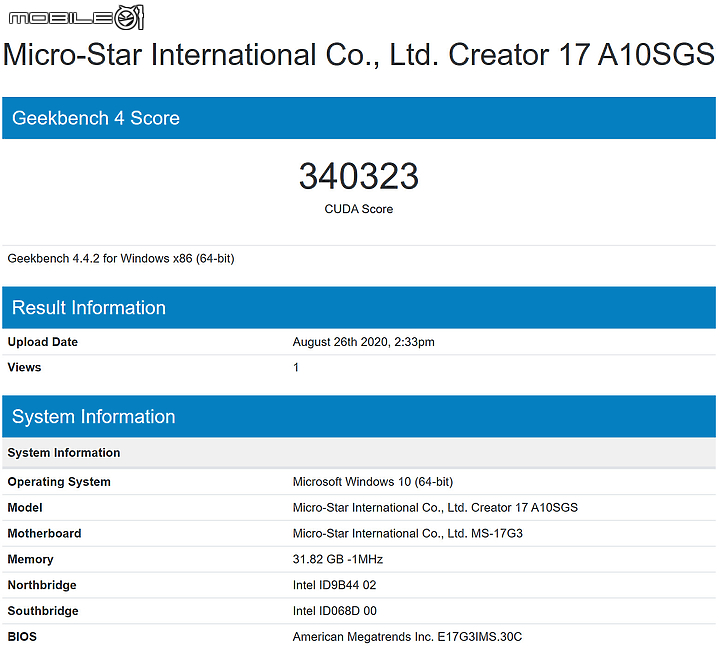Click Microsoft Windows 10 (64-bit) value
This screenshot has height=657, width=719.
click(373, 482)
